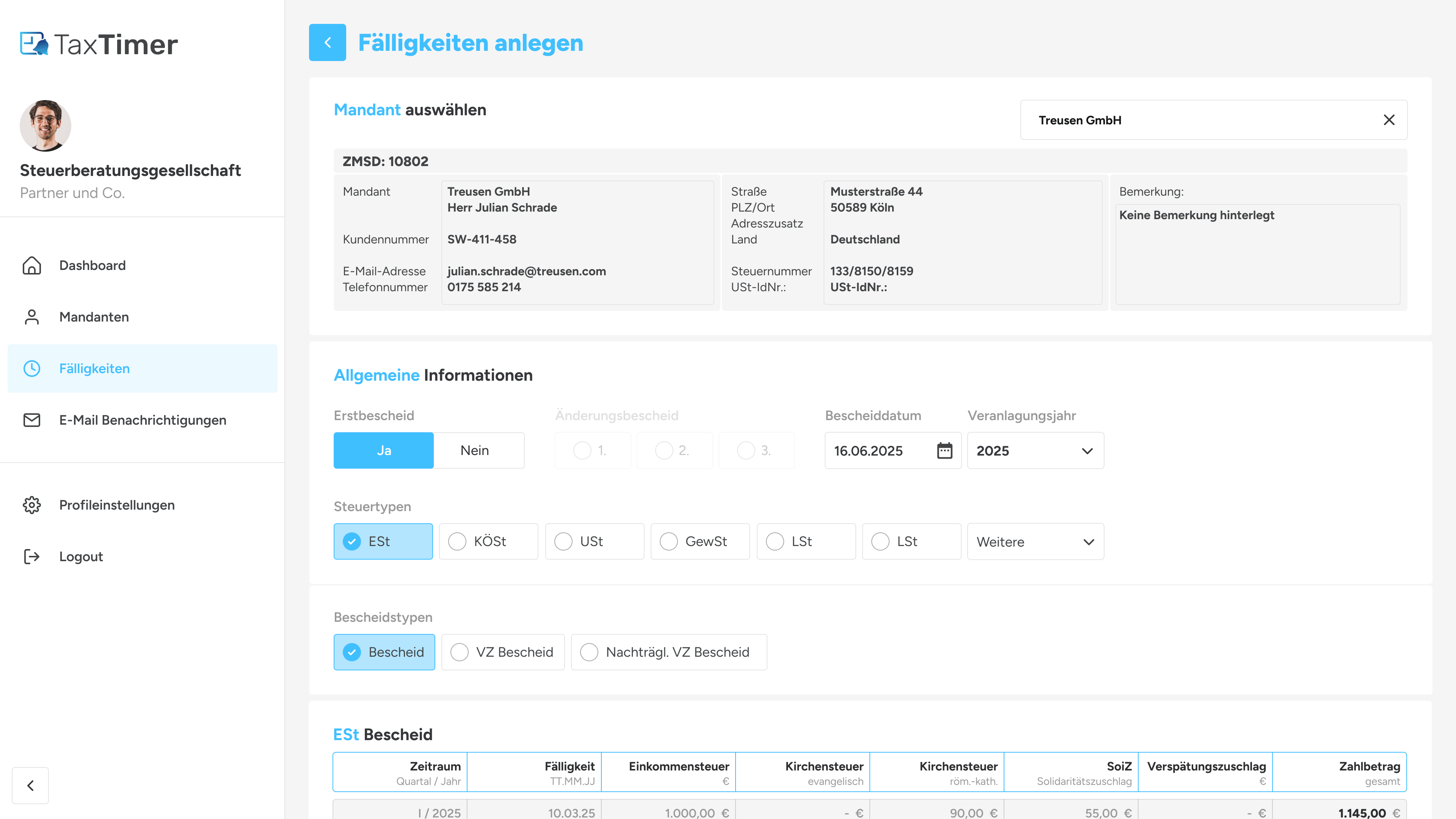Image resolution: width=1456 pixels, height=819 pixels.
Task: Collapse the sidebar with bottom chevron
Action: (x=30, y=785)
